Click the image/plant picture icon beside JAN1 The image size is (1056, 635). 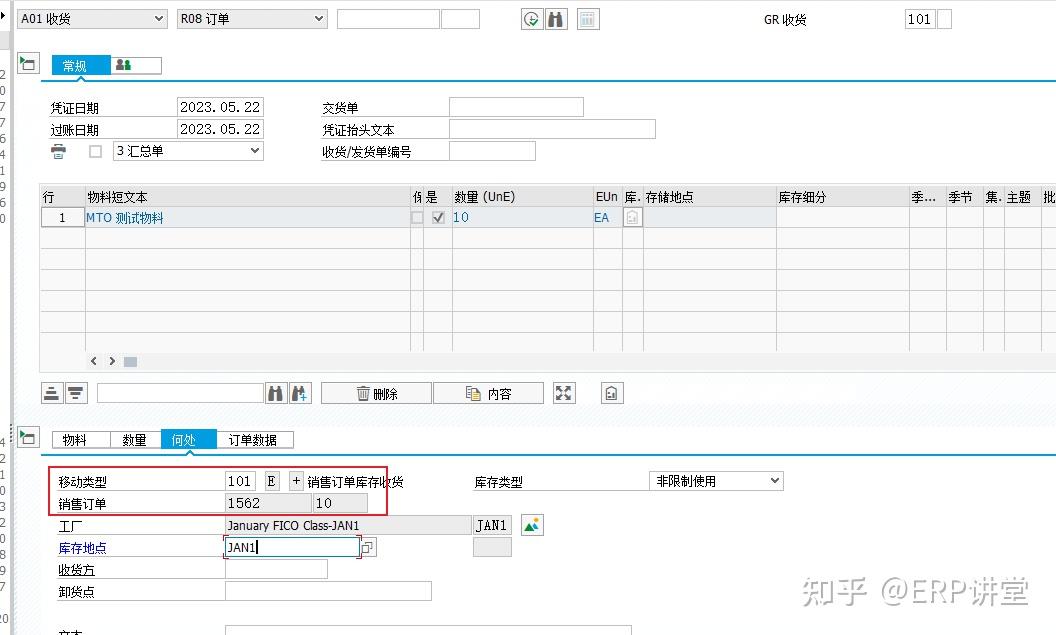coord(531,524)
